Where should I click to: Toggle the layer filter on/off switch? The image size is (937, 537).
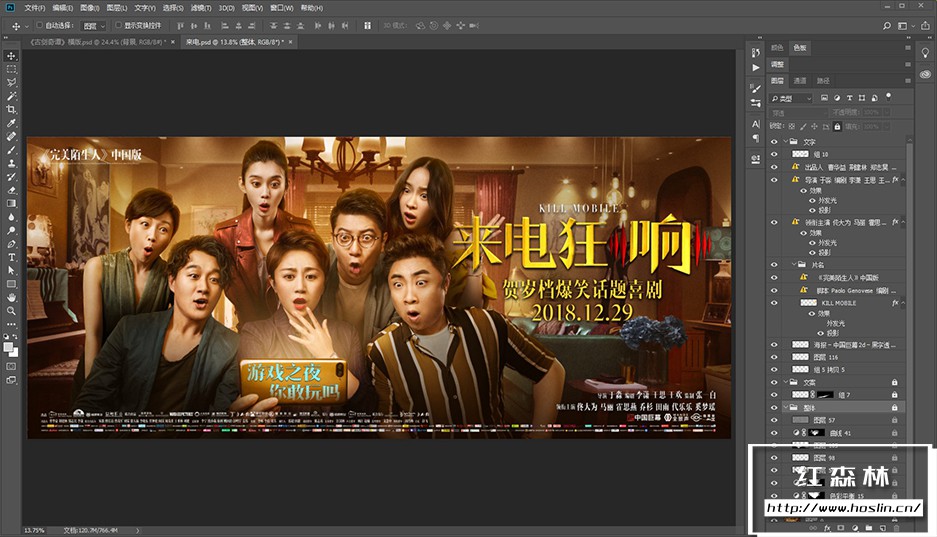point(889,96)
